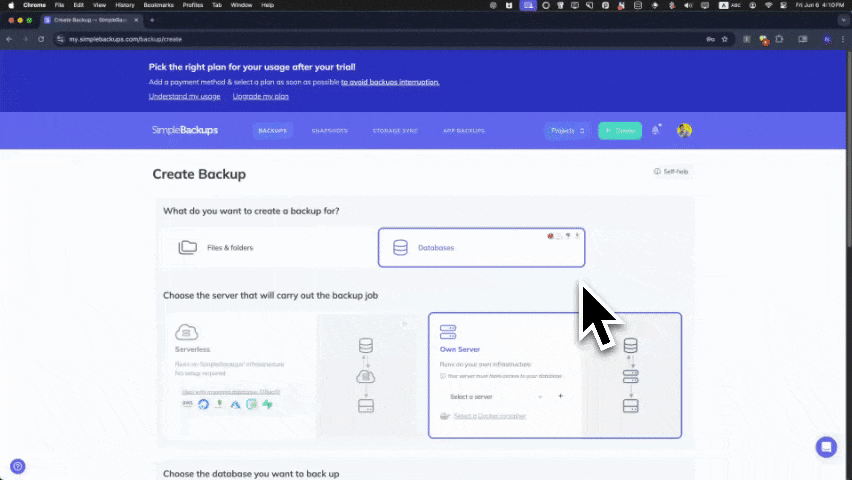Open the chat support bubble icon
The width and height of the screenshot is (852, 480).
[x=825, y=447]
